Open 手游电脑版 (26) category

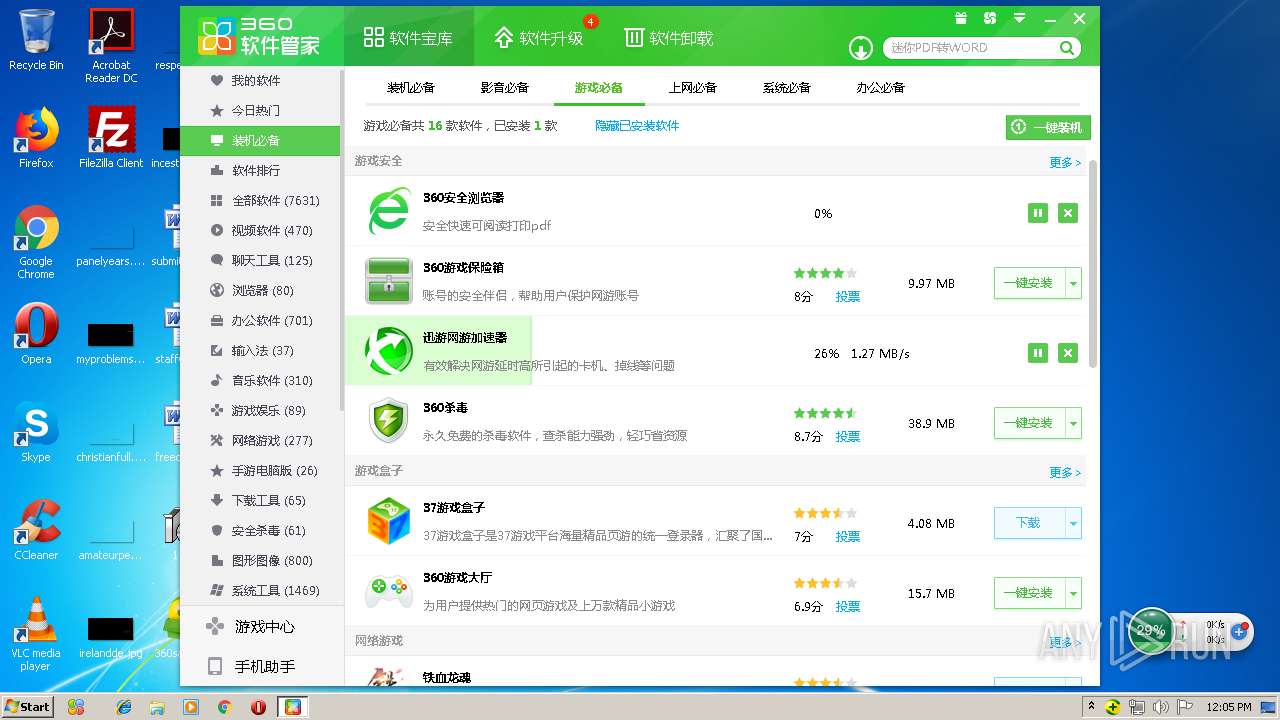260,470
